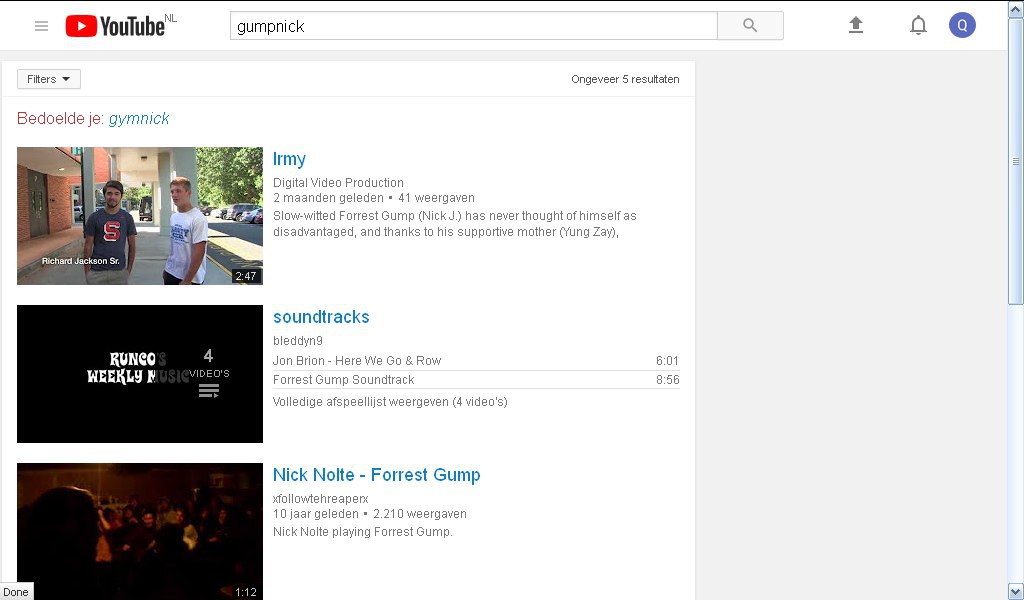This screenshot has width=1024, height=600.
Task: Click the Nick Nolte playing Forrest Gump description
Action: pos(362,531)
